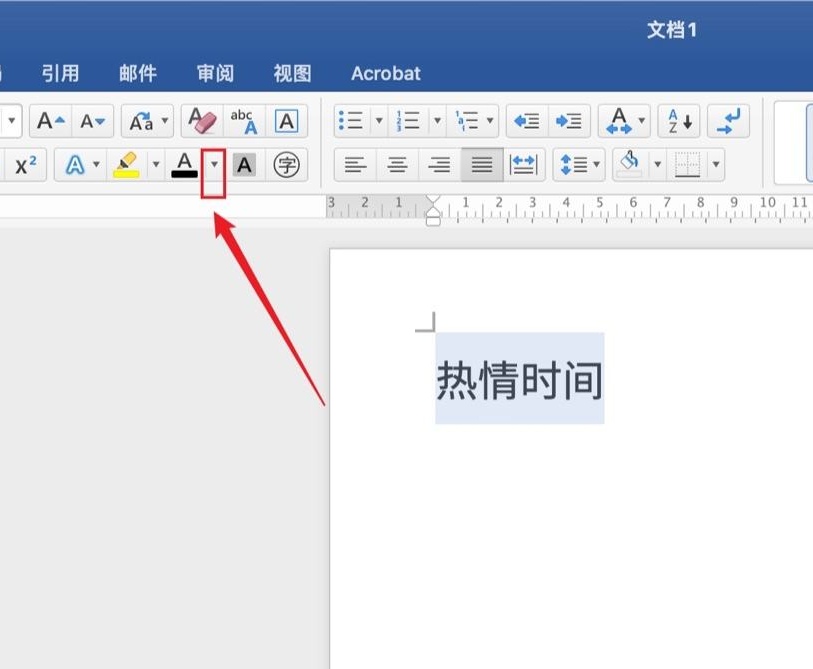Expand Asian layout dropdown arrow

[642, 121]
